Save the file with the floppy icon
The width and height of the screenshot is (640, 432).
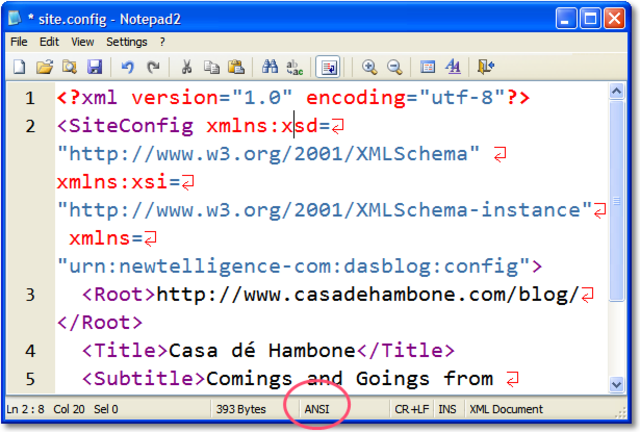pos(94,66)
